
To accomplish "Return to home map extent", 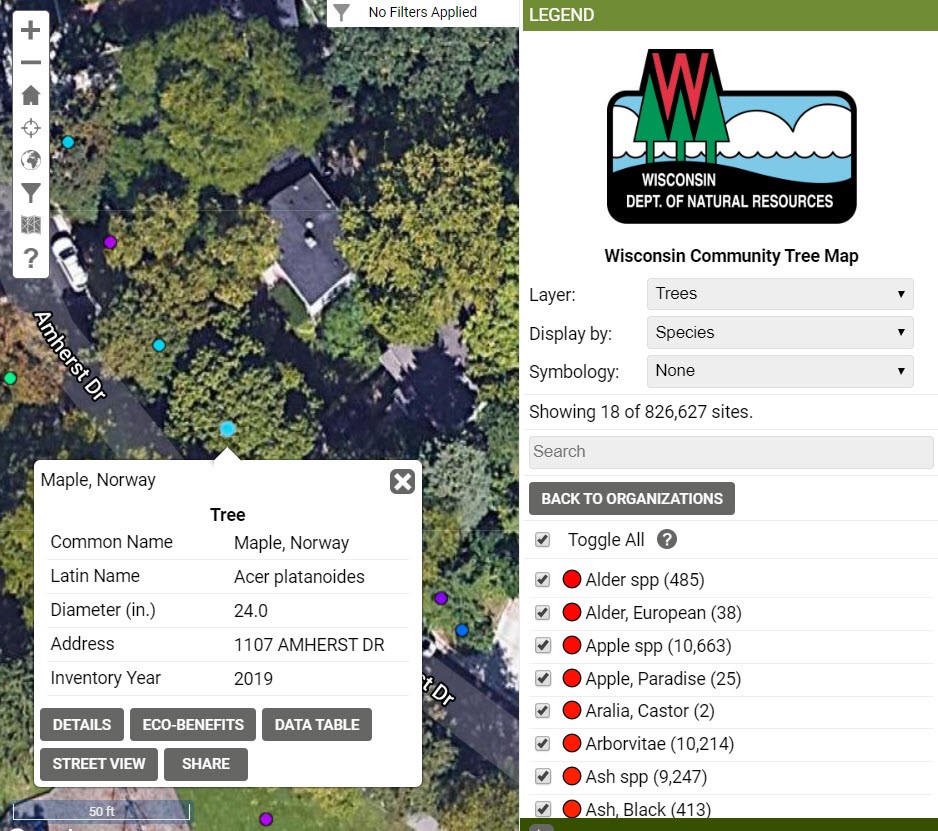I will pos(31,95).
